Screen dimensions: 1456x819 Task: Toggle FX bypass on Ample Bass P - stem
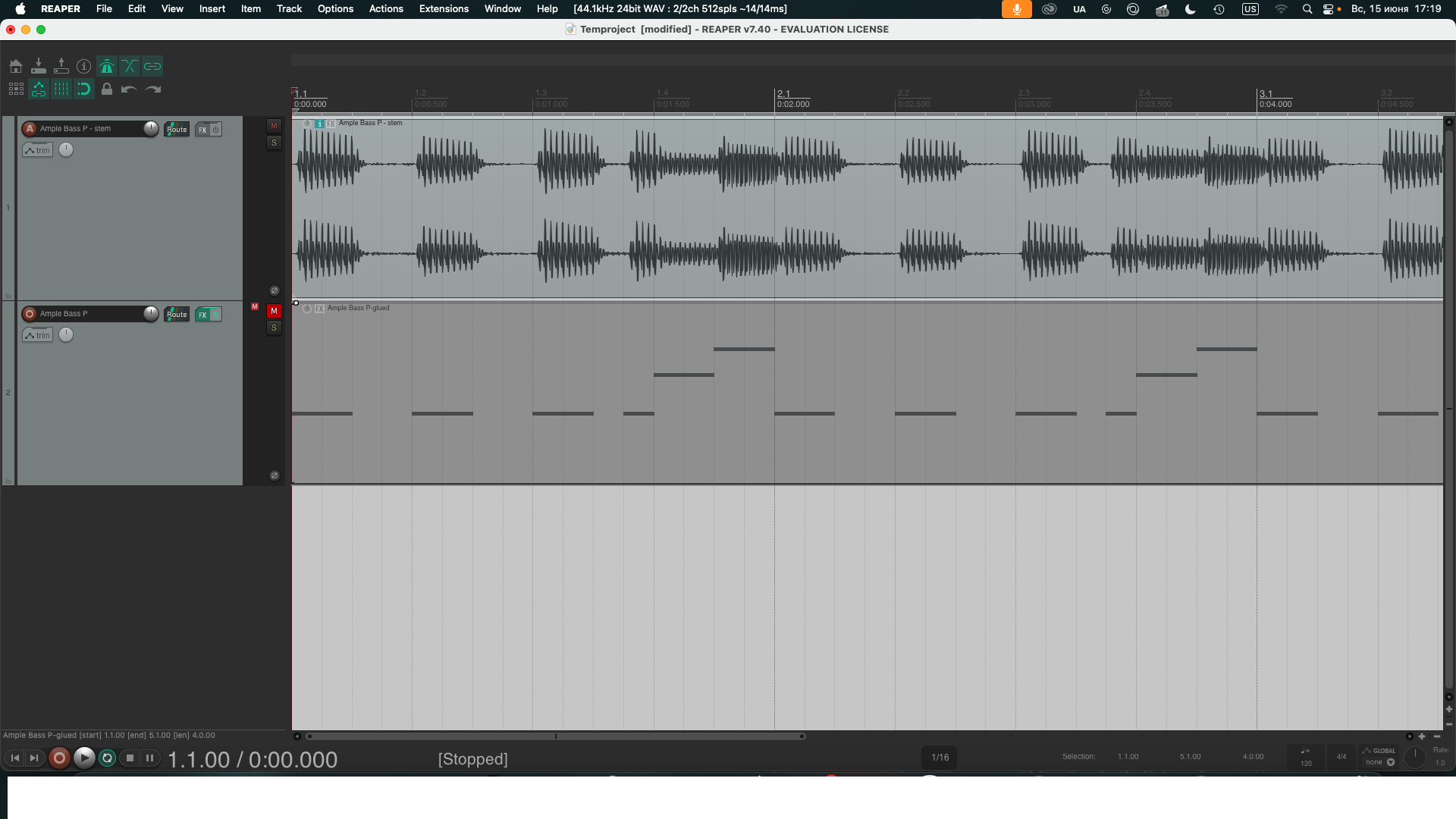click(216, 130)
